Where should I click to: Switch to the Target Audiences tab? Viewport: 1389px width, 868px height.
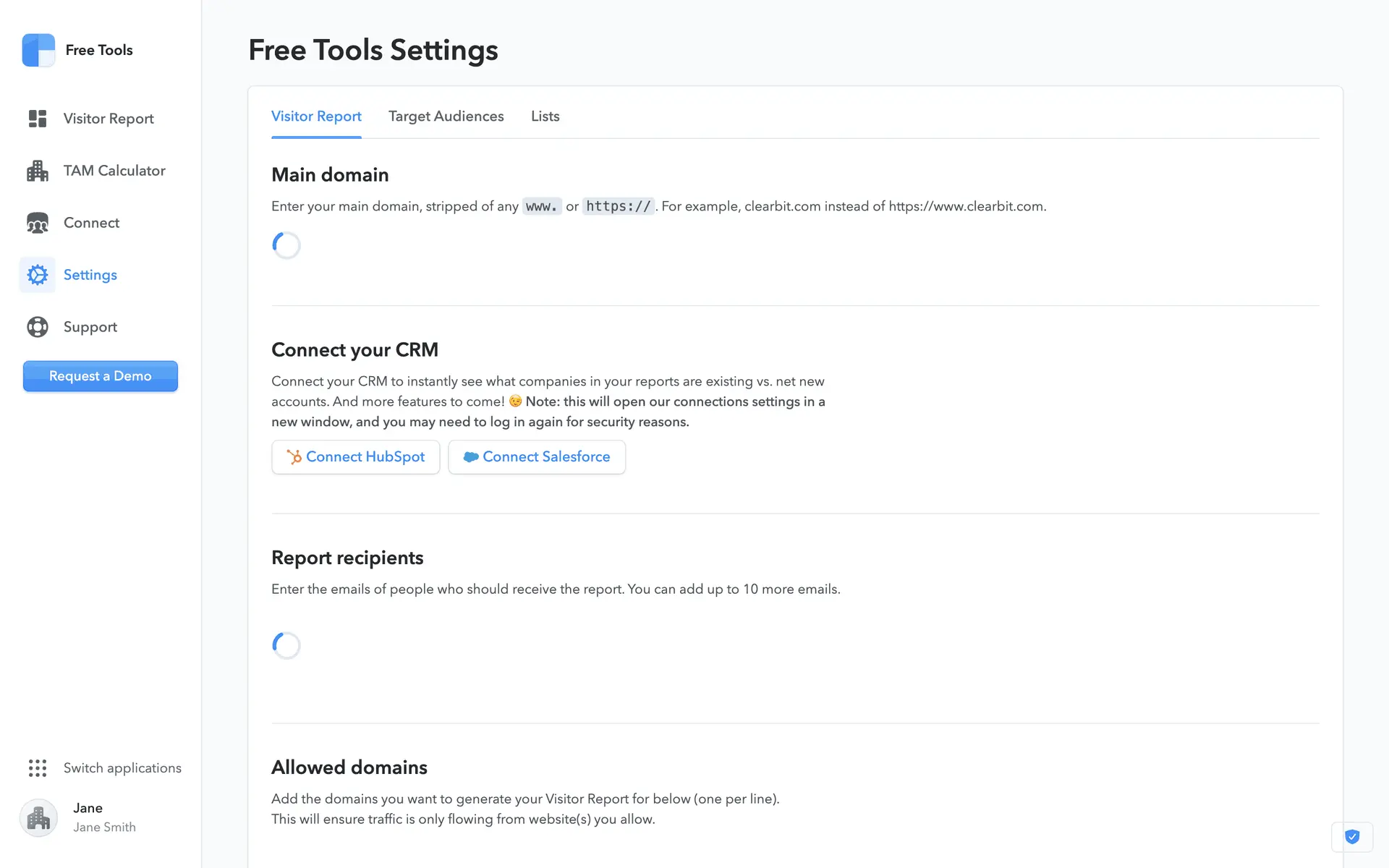[446, 116]
